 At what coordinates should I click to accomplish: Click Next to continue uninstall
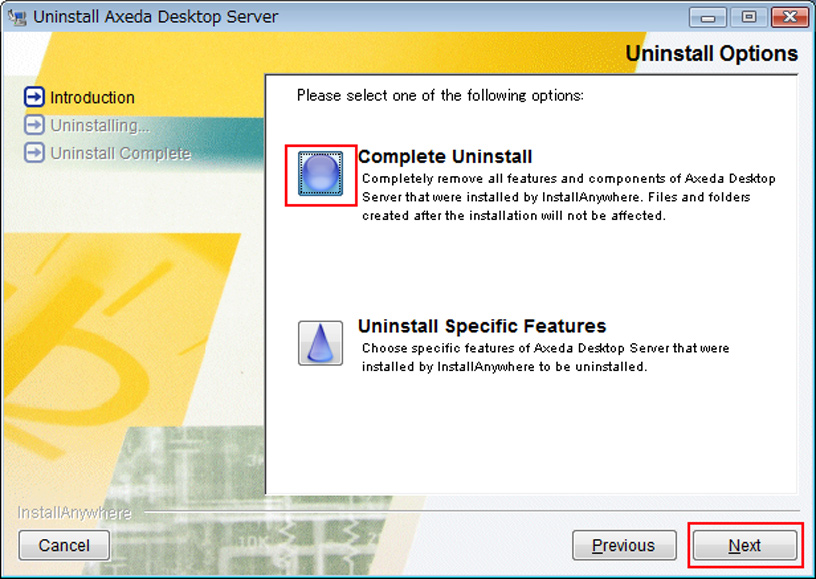tap(744, 545)
